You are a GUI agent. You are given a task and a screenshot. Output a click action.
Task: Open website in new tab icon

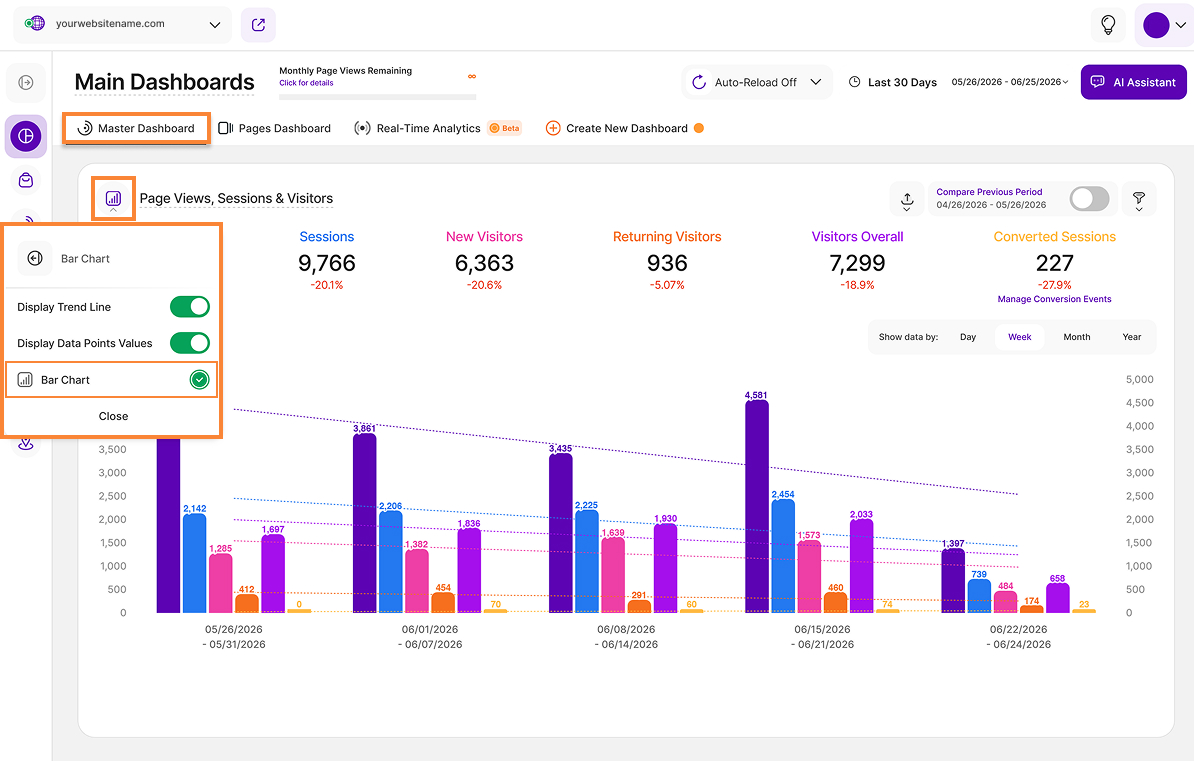click(258, 25)
